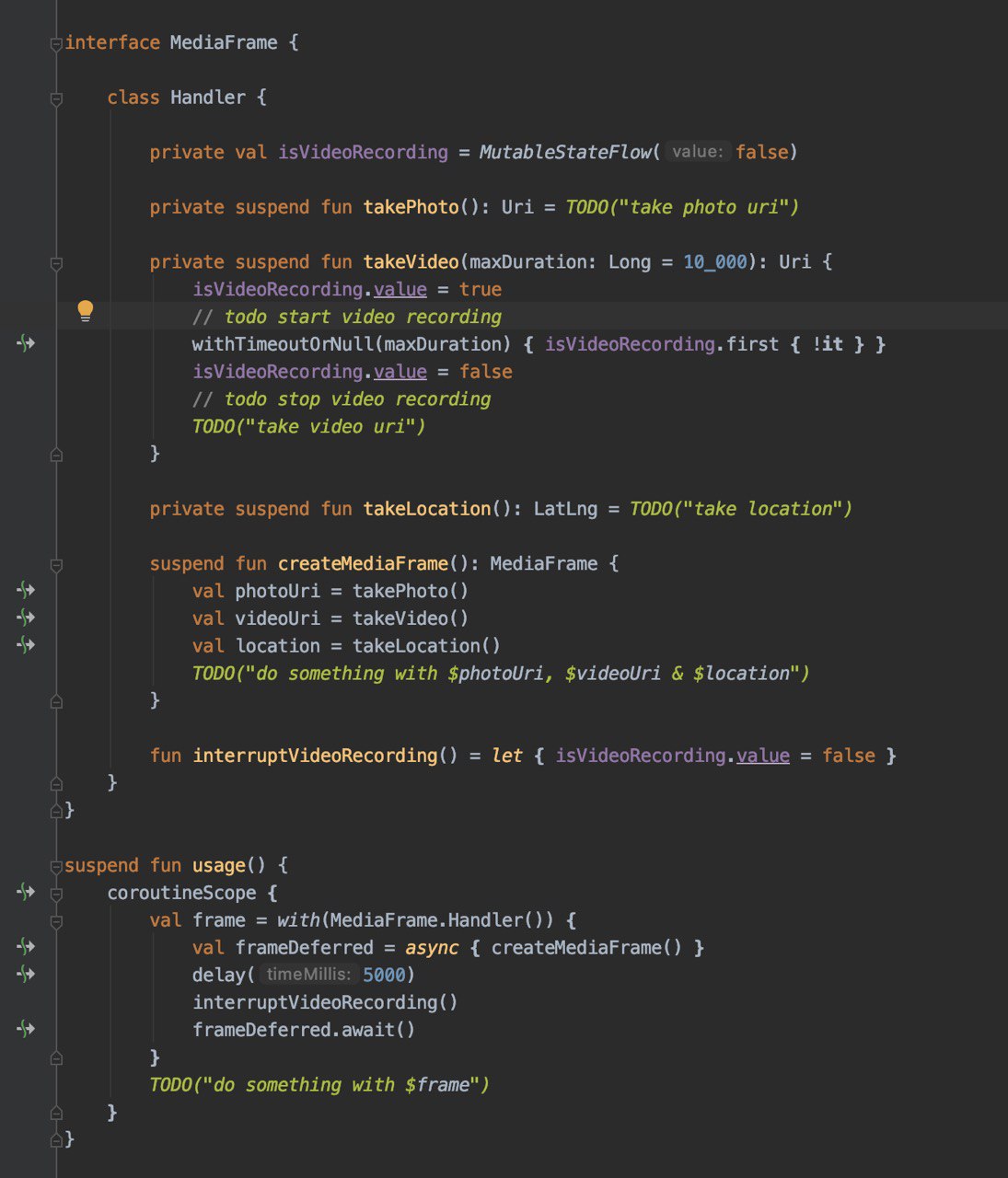The image size is (1008, 1178).
Task: Click suspend call gutter icon beside takeVideo() call
Action: (x=26, y=618)
